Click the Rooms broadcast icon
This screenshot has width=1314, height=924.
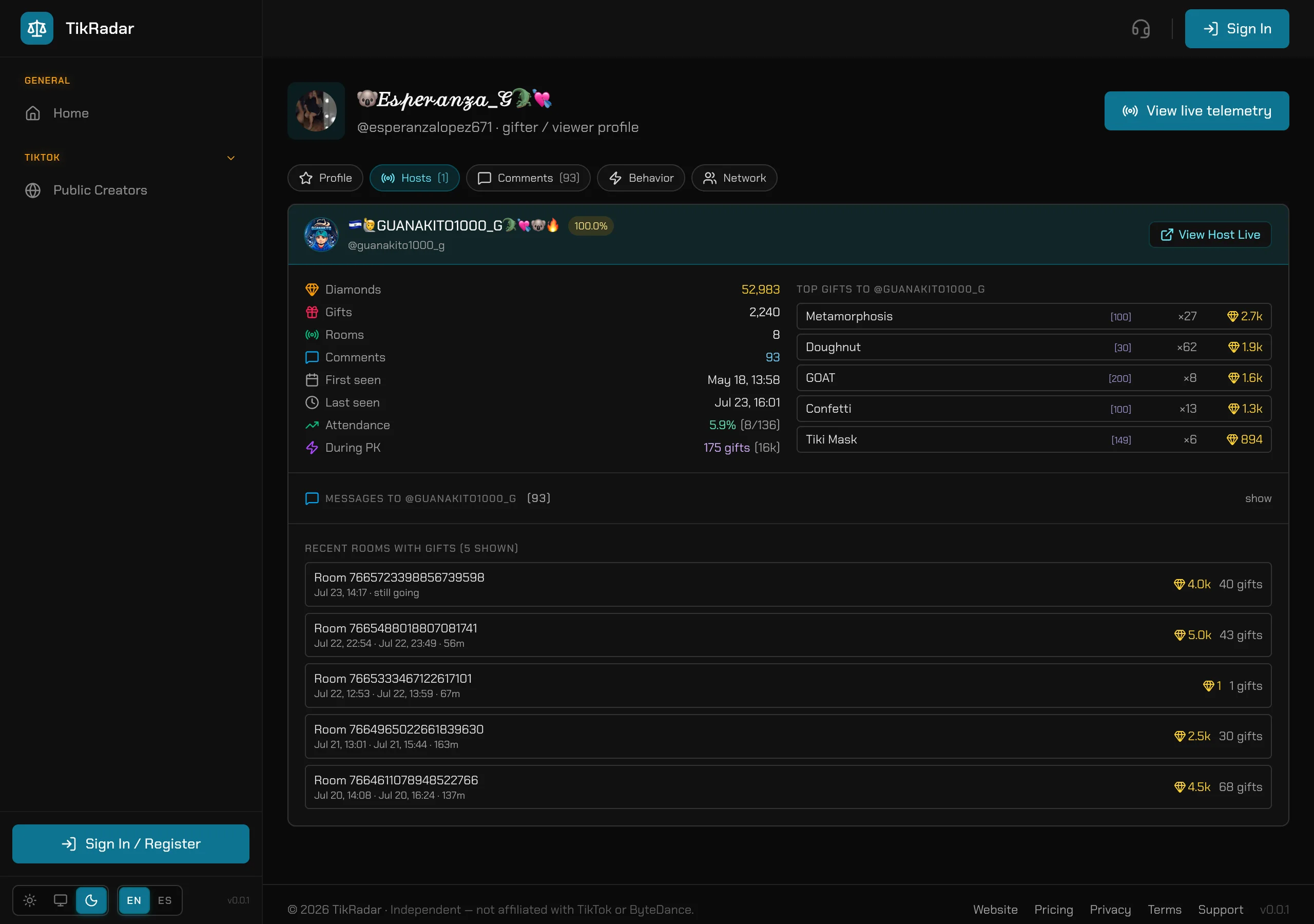[x=312, y=335]
